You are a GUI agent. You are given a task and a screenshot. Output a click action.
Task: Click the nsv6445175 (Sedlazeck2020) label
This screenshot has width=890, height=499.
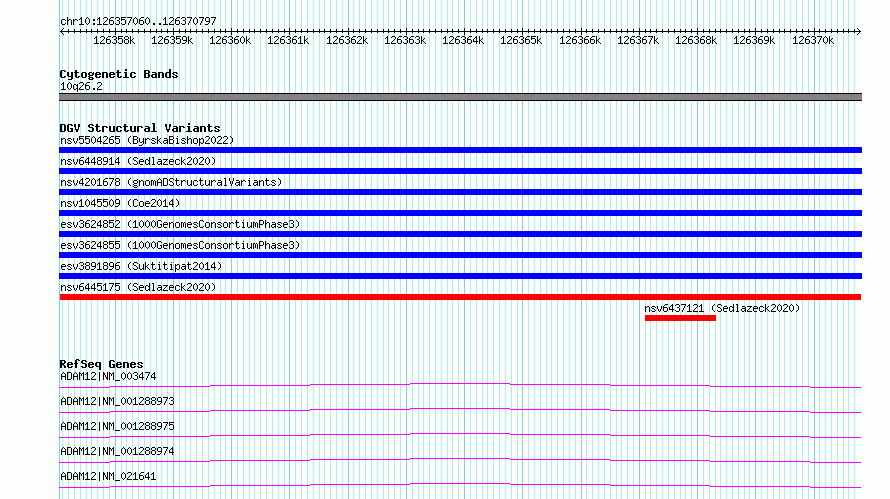pos(138,287)
